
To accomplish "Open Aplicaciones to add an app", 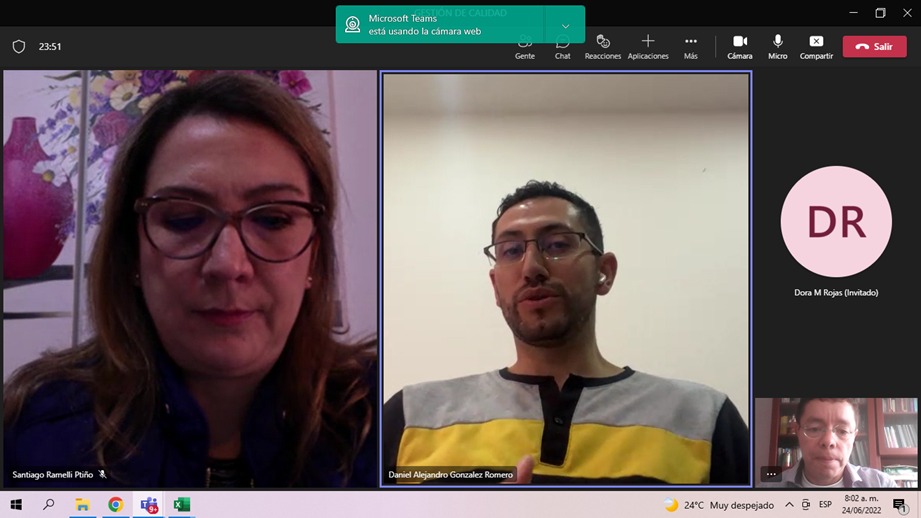I will pos(648,47).
